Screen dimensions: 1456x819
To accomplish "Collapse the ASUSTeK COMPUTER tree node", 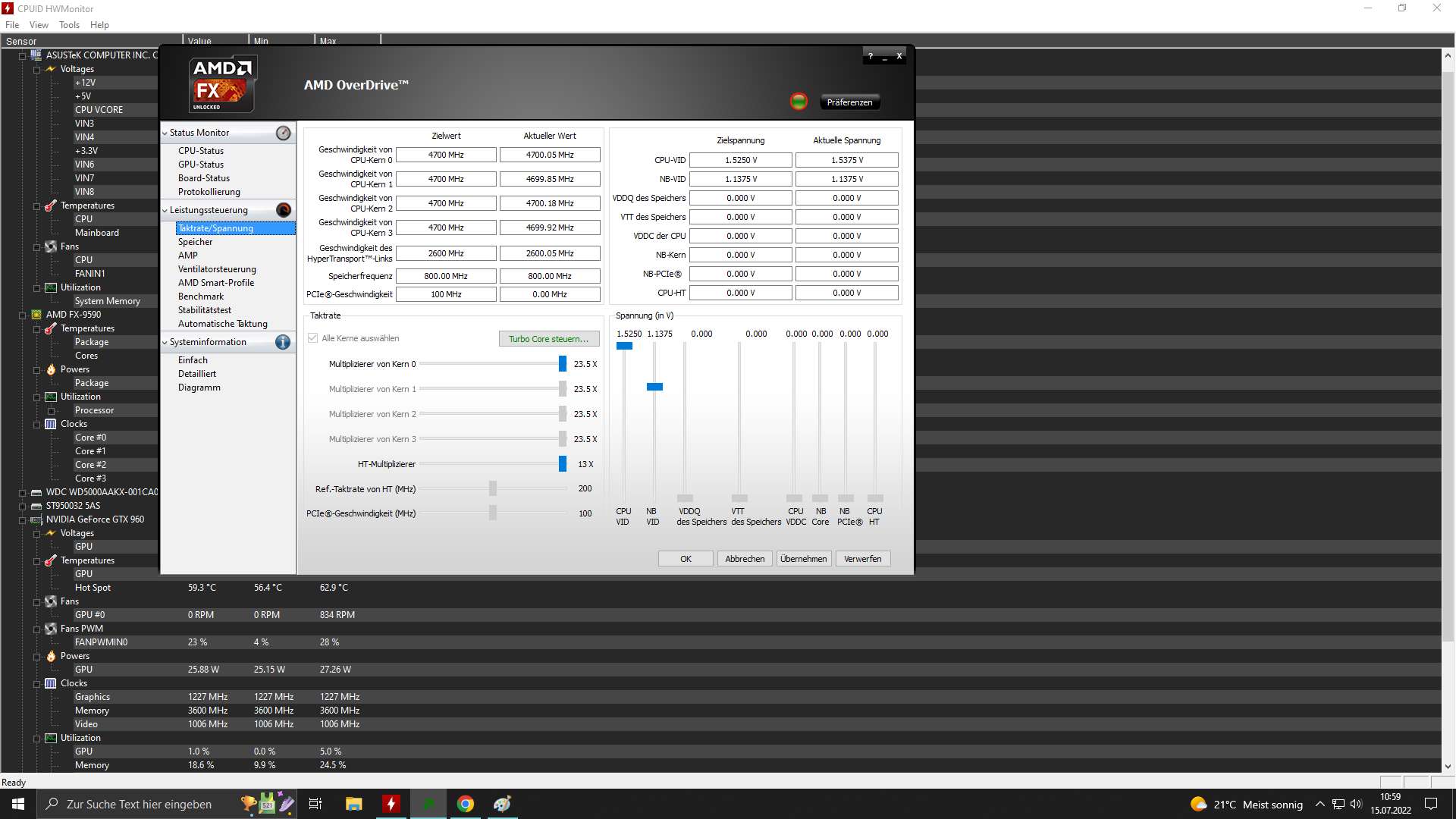I will point(23,56).
